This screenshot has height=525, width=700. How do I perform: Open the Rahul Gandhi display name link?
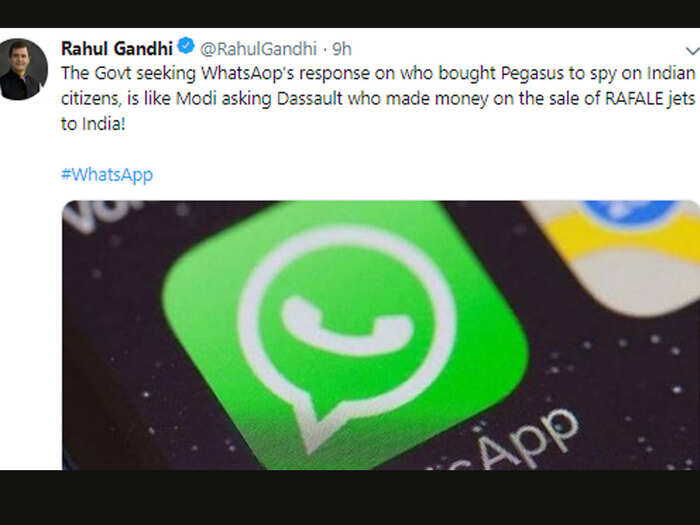117,49
